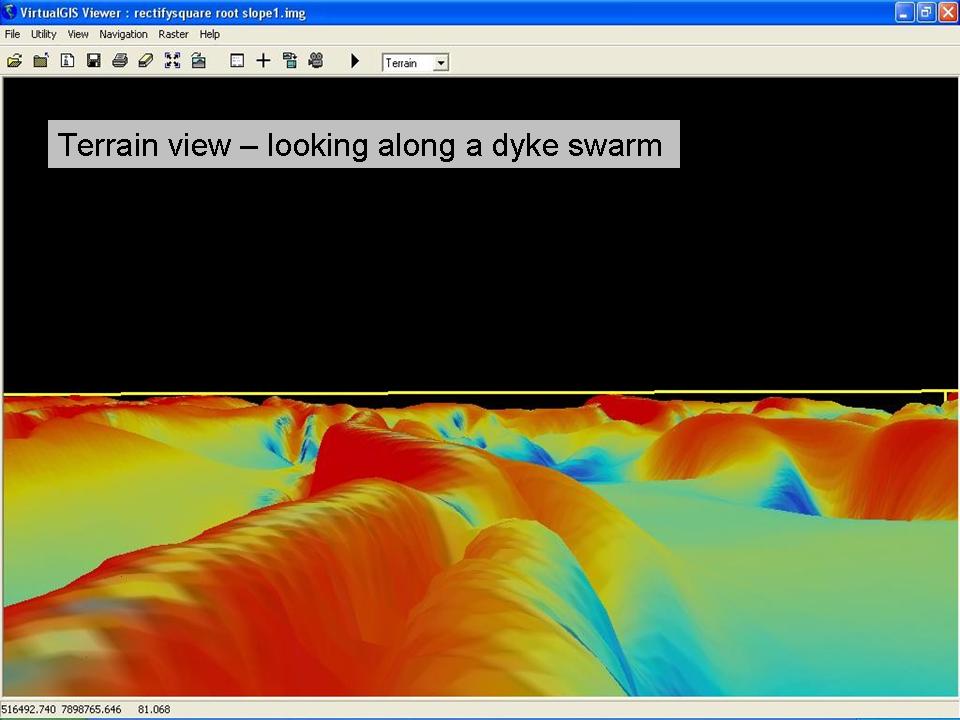
Task: Restore down the VirtualGIS Viewer window
Action: (x=926, y=12)
